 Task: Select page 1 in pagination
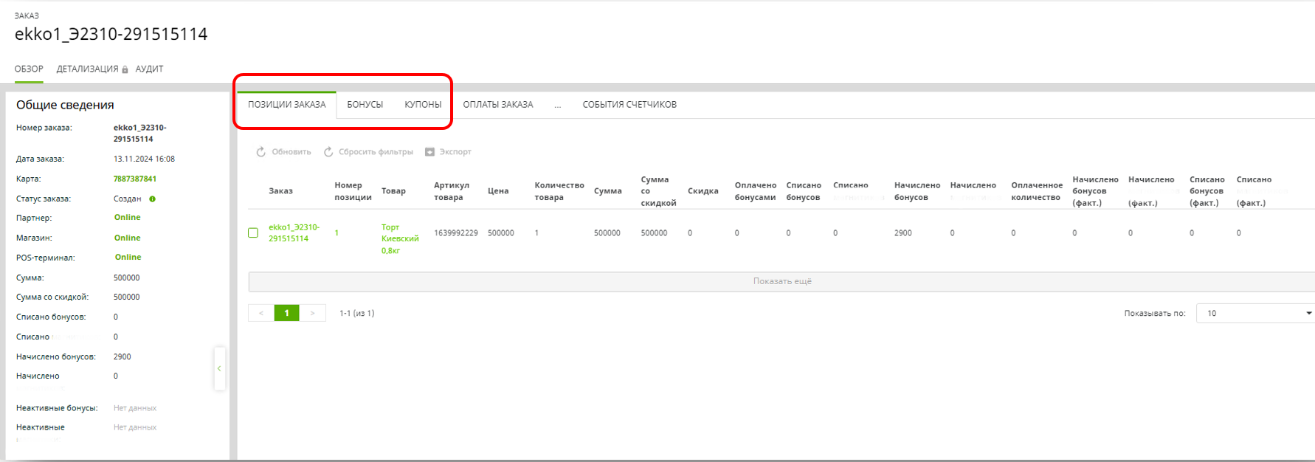click(x=287, y=313)
